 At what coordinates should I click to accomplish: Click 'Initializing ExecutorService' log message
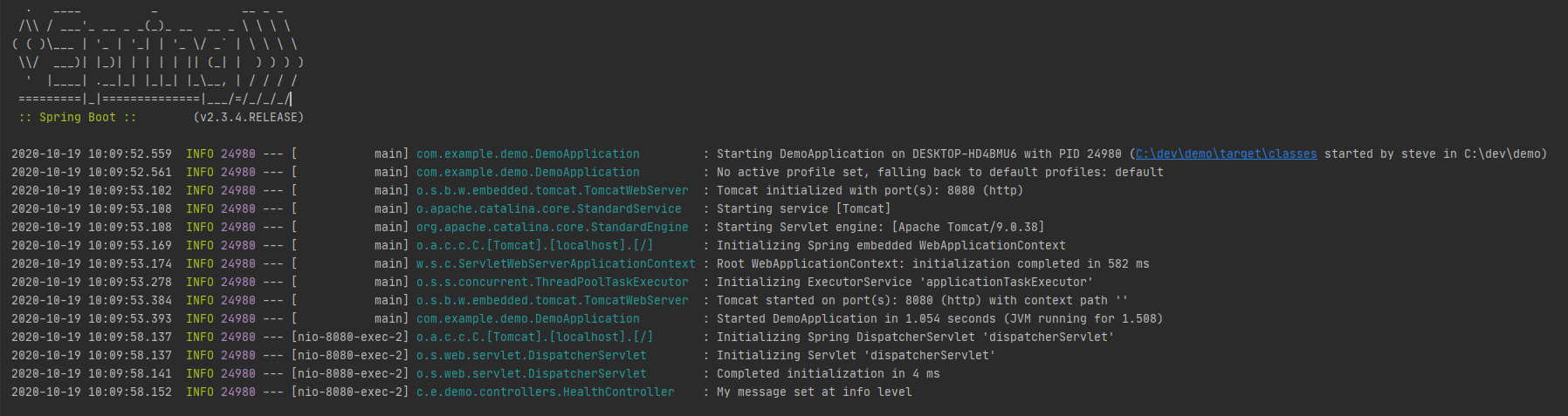tap(905, 283)
